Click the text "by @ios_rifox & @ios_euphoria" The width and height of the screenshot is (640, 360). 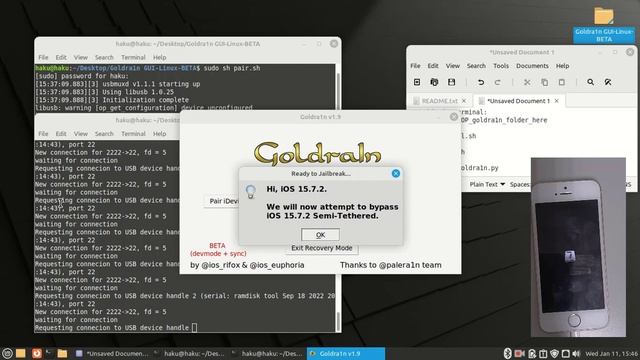coord(247,265)
